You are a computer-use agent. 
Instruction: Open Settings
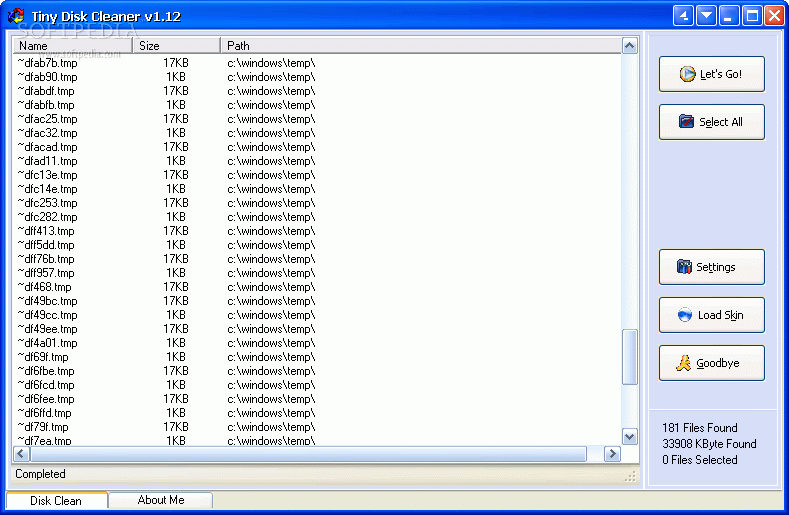[x=712, y=267]
